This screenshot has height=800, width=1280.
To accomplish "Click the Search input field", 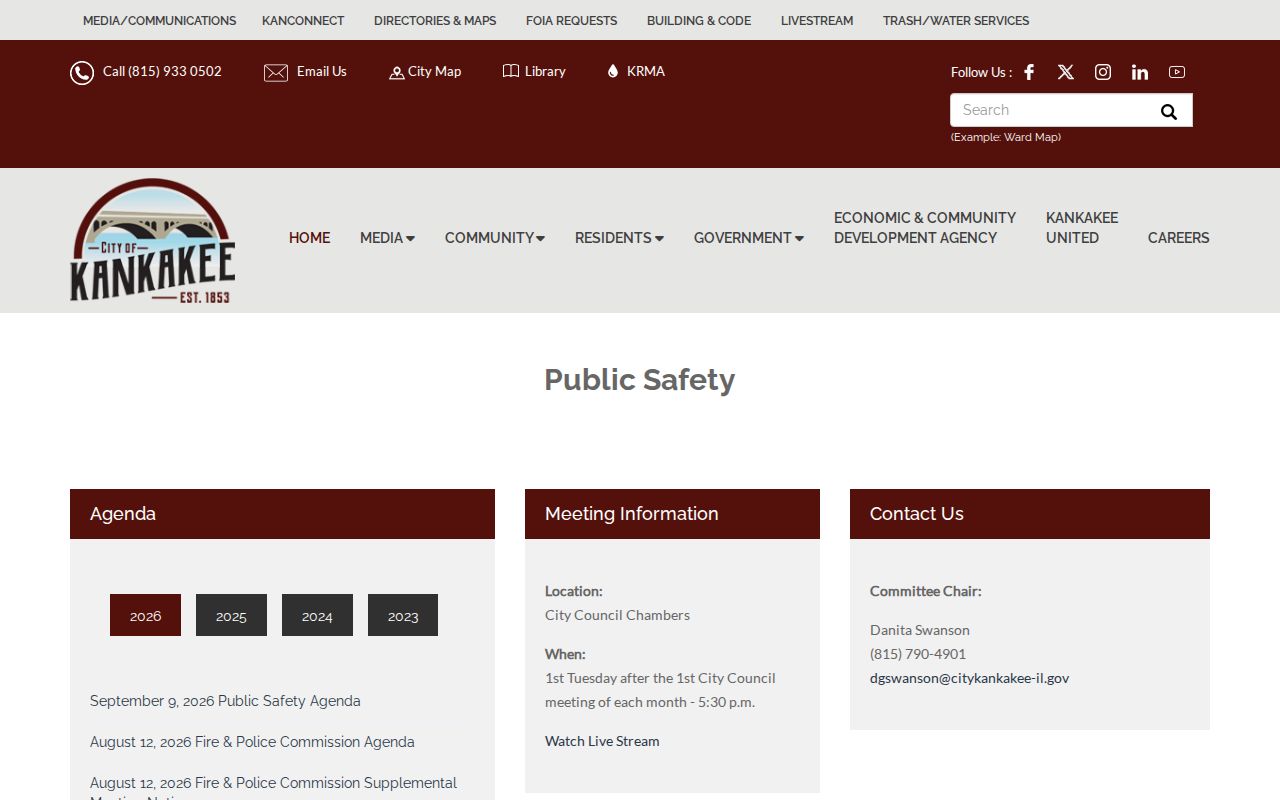I will pos(1050,110).
